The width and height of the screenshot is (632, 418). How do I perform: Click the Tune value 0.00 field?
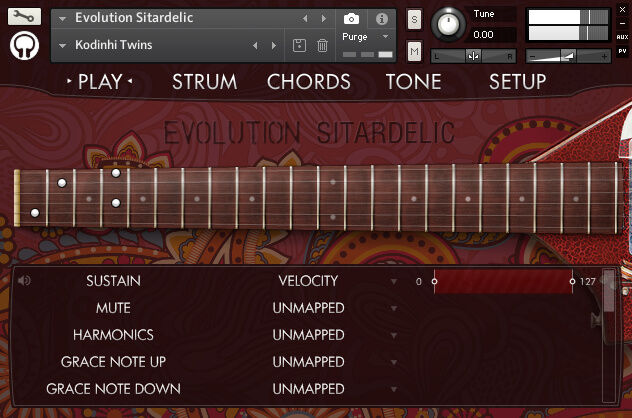tap(491, 35)
